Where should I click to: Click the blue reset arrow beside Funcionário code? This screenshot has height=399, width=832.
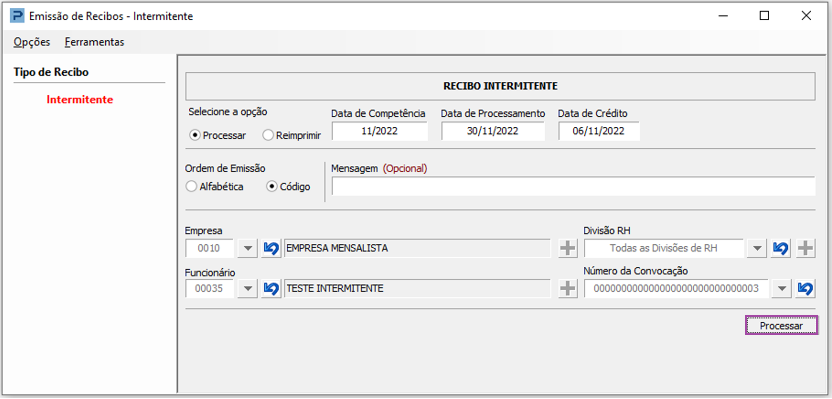[x=271, y=289]
